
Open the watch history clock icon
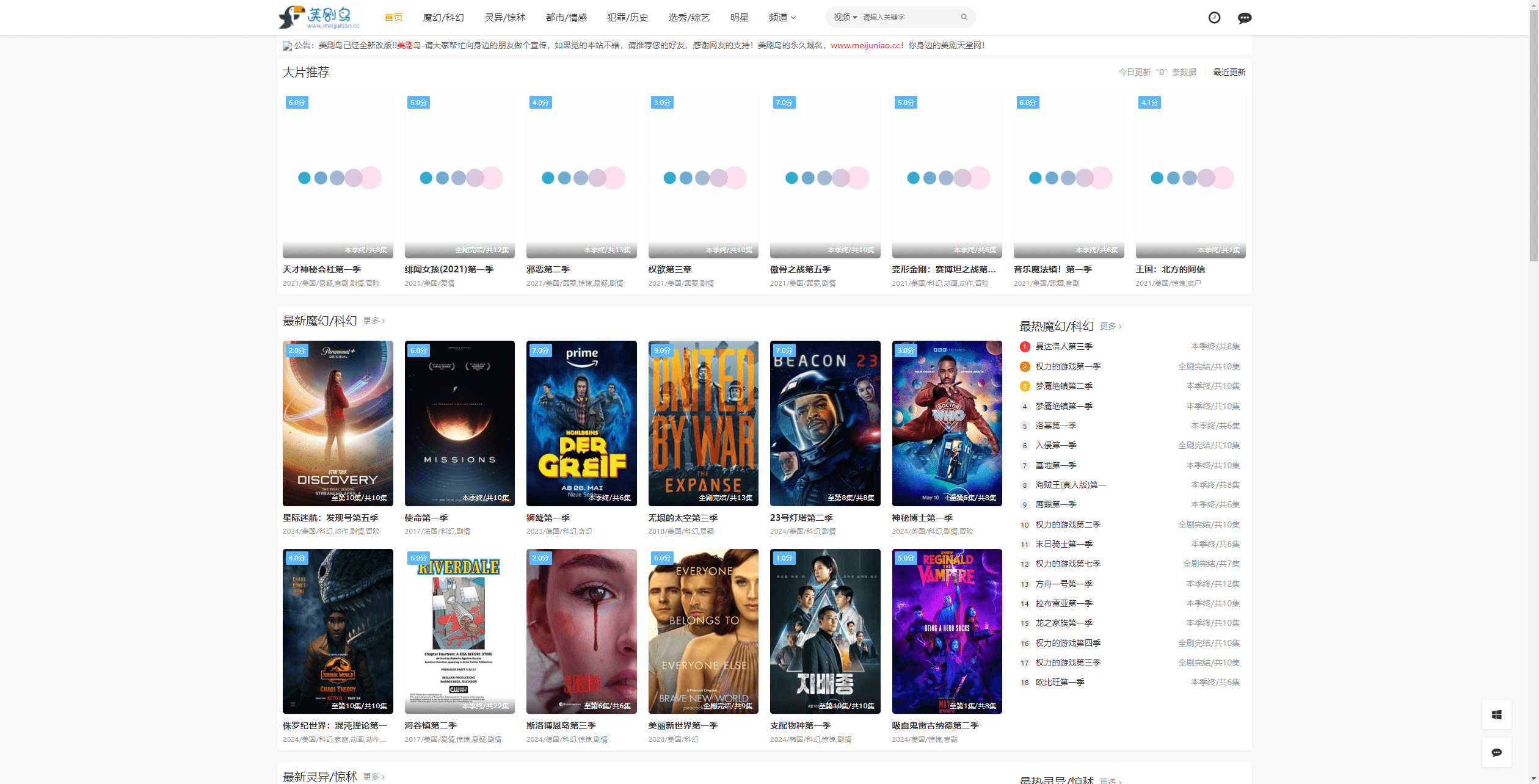pos(1214,18)
